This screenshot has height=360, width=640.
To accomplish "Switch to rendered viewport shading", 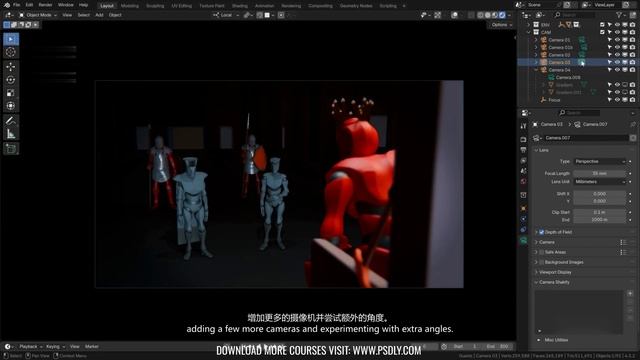I will (x=502, y=15).
